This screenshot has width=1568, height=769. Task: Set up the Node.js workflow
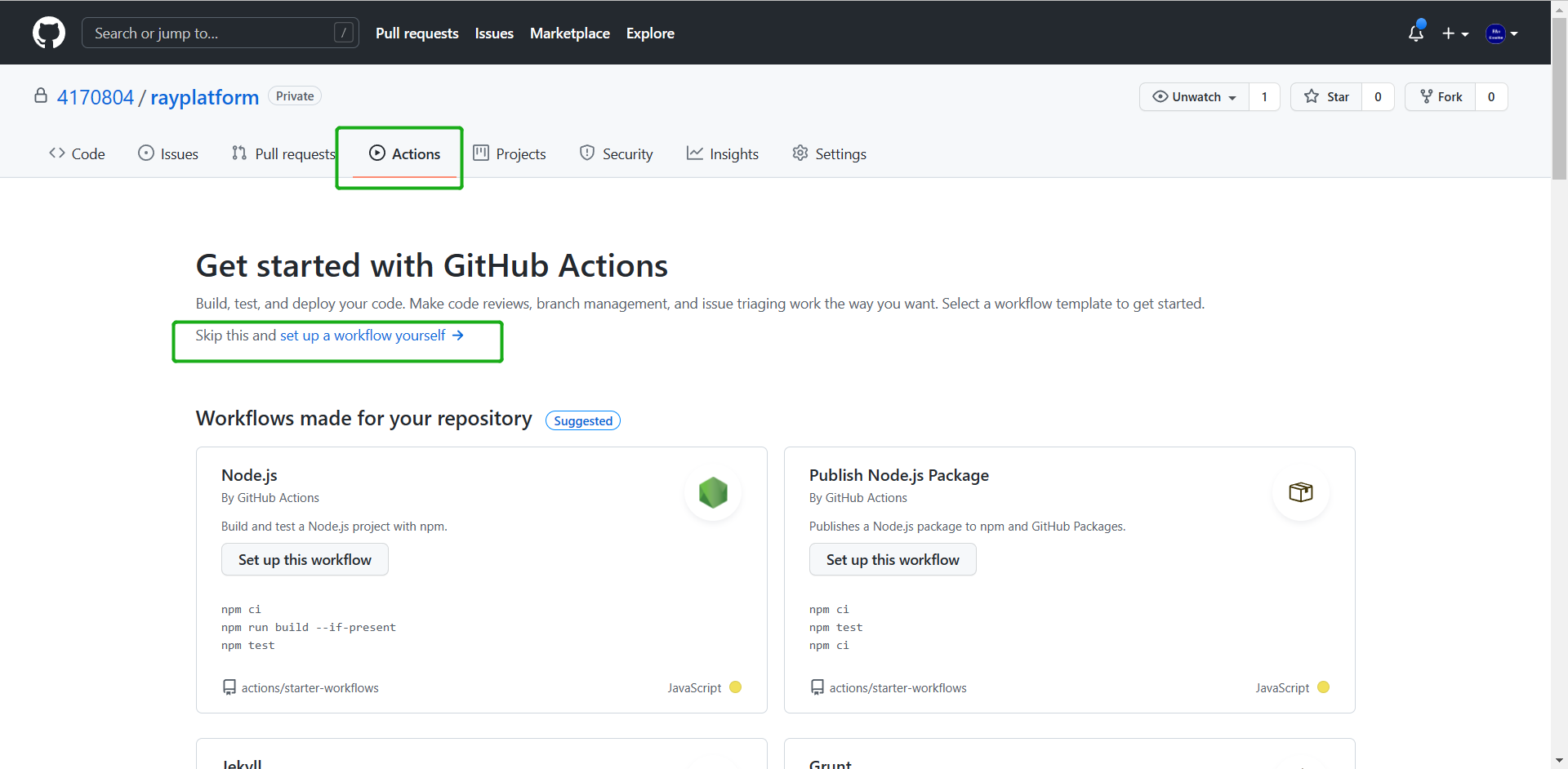[305, 559]
